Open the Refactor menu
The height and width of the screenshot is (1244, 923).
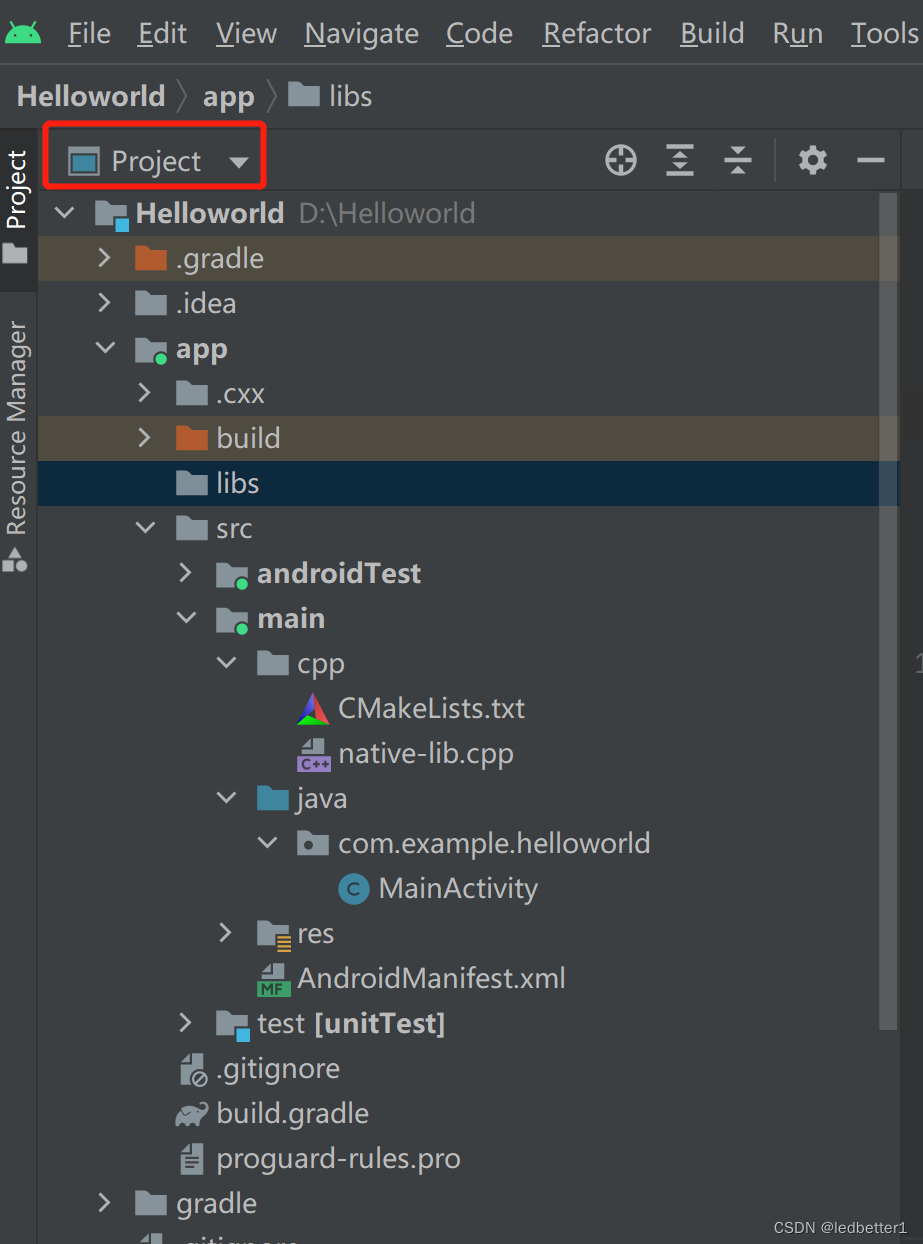(x=595, y=33)
